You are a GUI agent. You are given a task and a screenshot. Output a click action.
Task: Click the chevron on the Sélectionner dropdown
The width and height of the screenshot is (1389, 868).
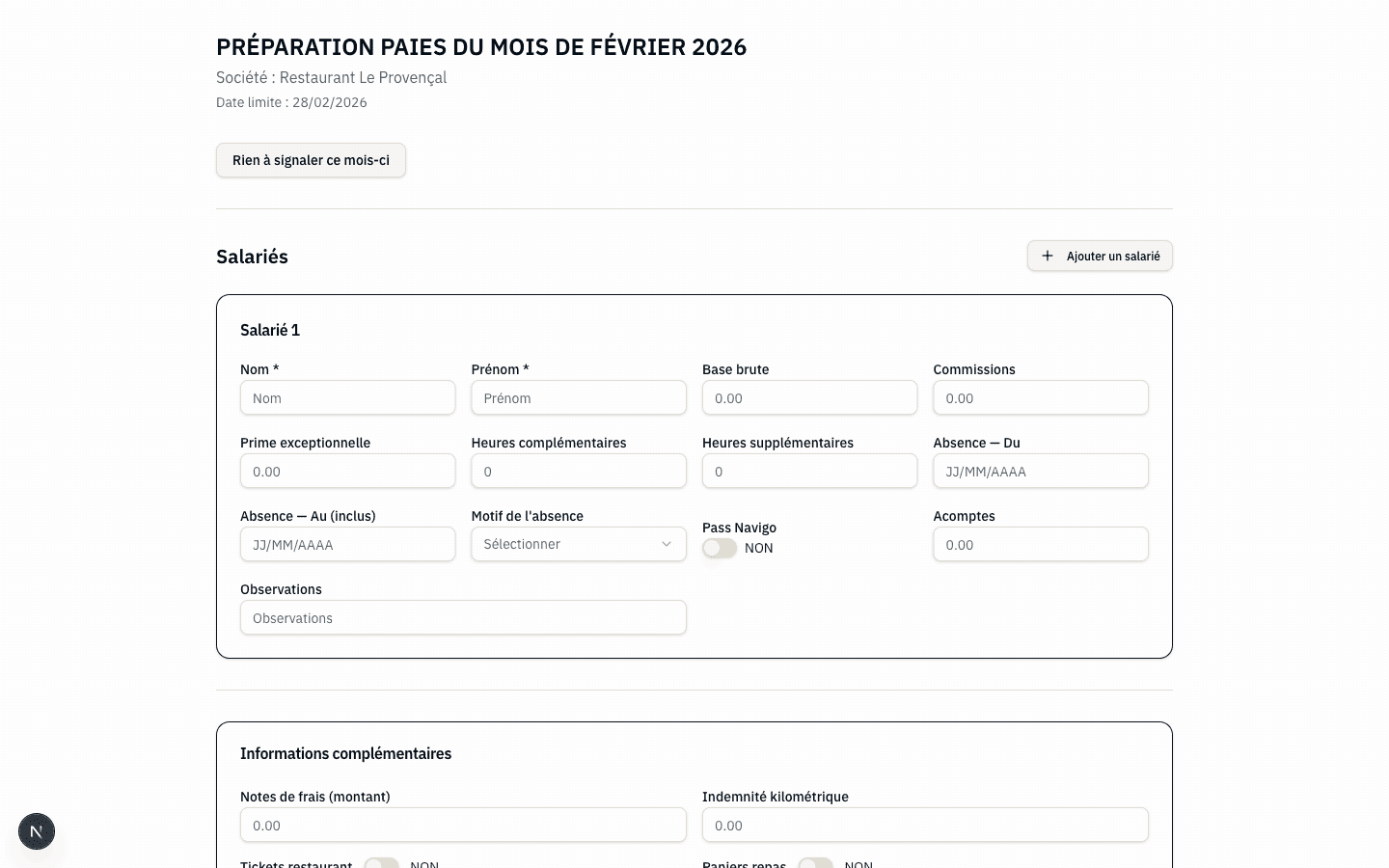(x=666, y=544)
